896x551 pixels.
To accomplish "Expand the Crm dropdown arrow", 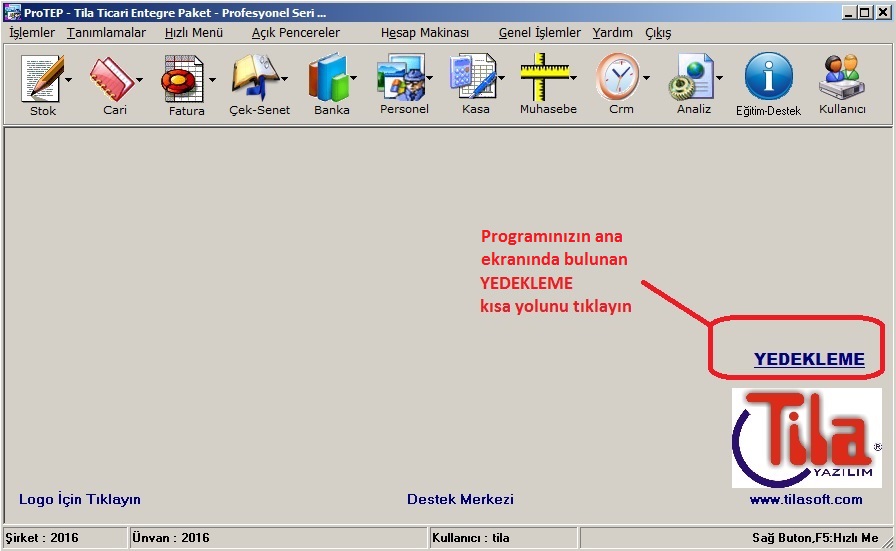I will (646, 79).
